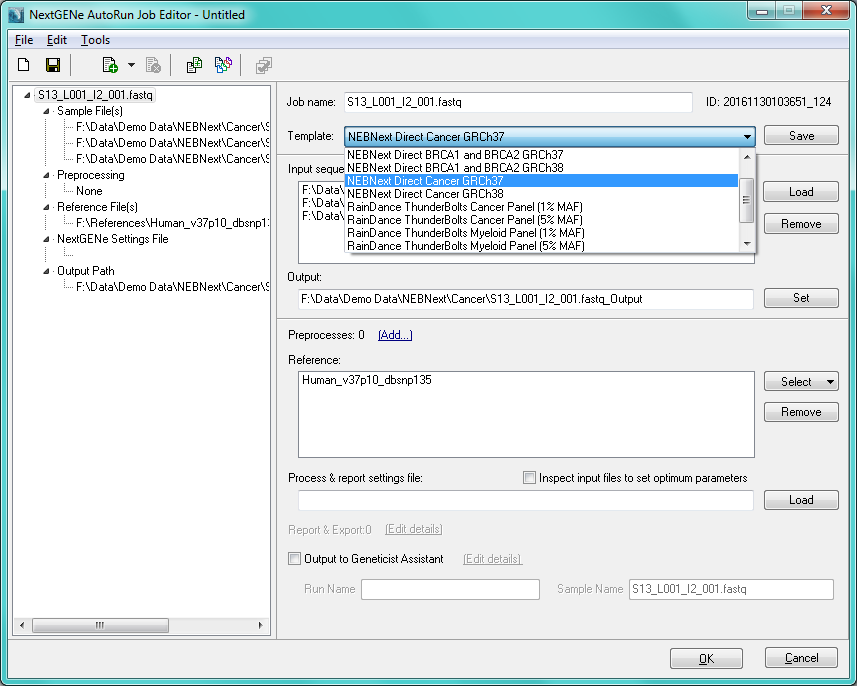
Task: Check Output to Geneticist Assistant
Action: point(294,559)
